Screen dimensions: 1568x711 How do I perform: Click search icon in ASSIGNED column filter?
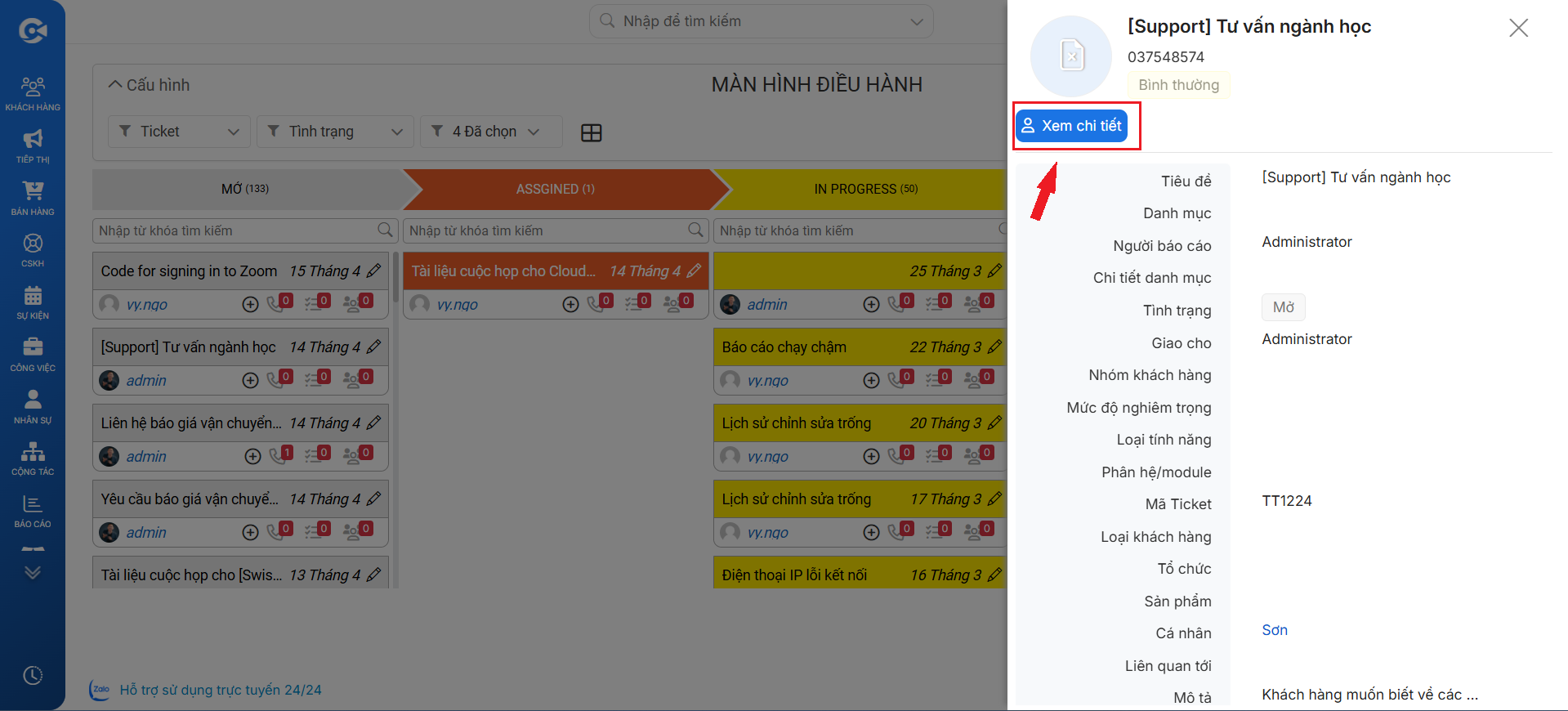click(x=695, y=230)
